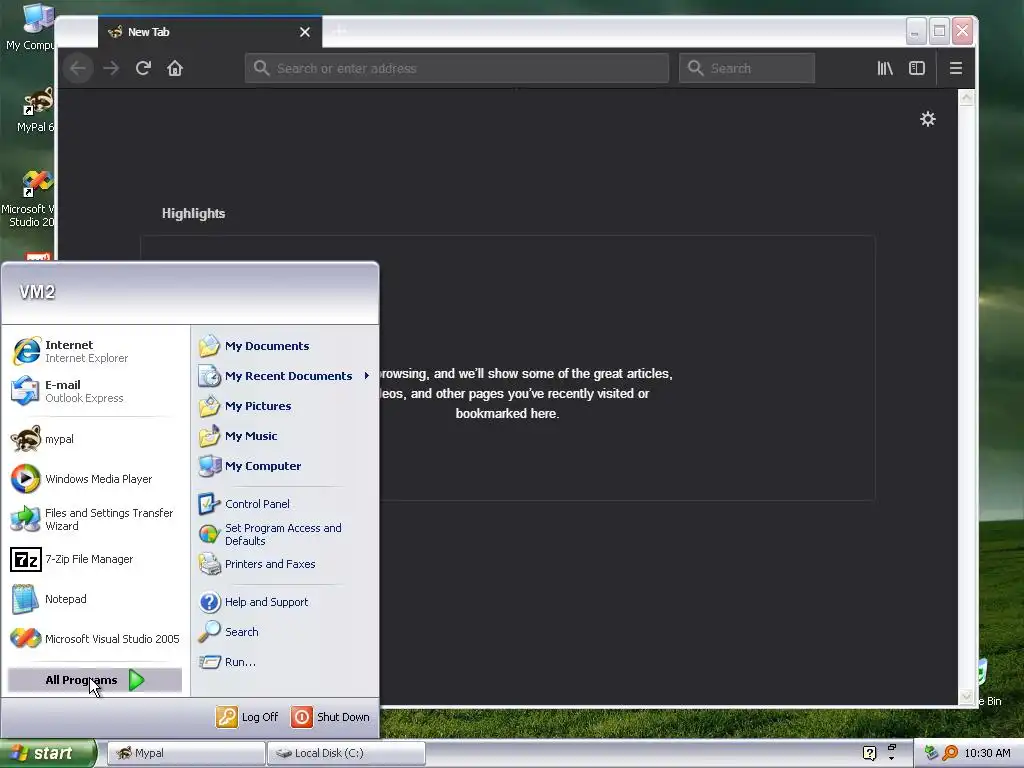Image resolution: width=1024 pixels, height=768 pixels.
Task: Click the taskbar help question mark icon
Action: (869, 753)
